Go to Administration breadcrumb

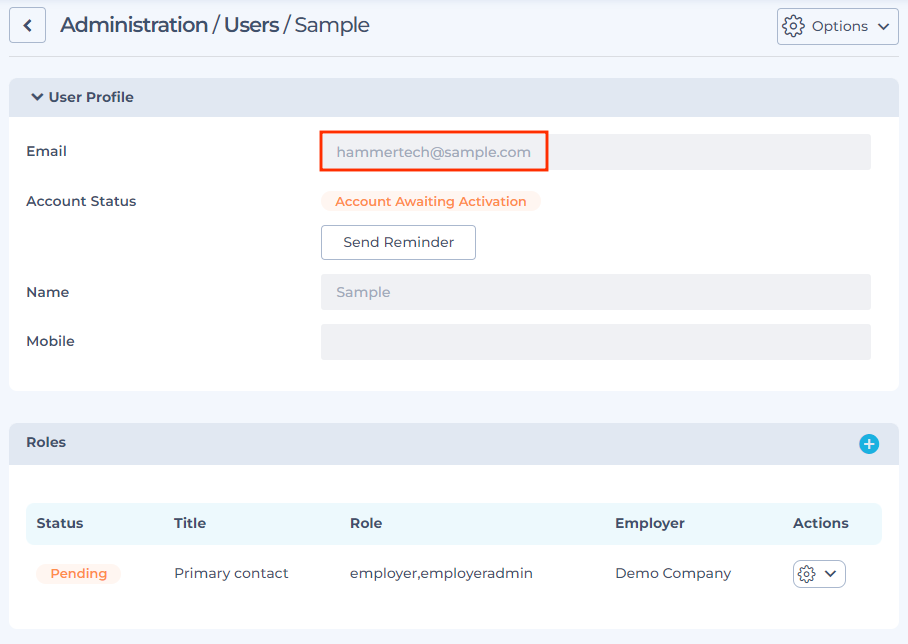pyautogui.click(x=134, y=25)
